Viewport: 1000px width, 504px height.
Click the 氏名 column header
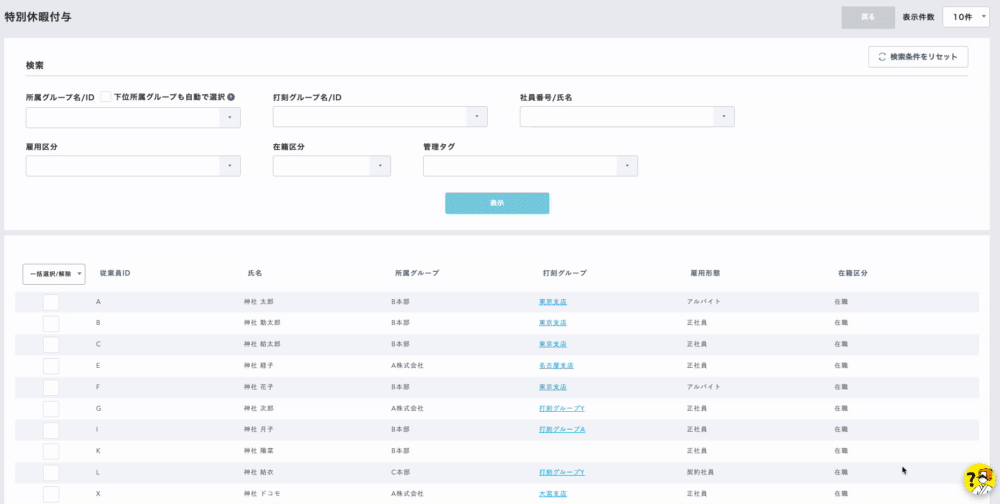tap(254, 273)
